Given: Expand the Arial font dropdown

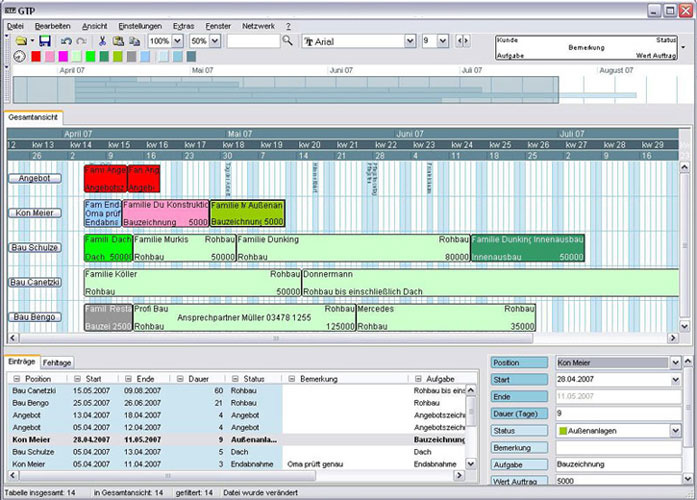Looking at the screenshot, I should (410, 41).
